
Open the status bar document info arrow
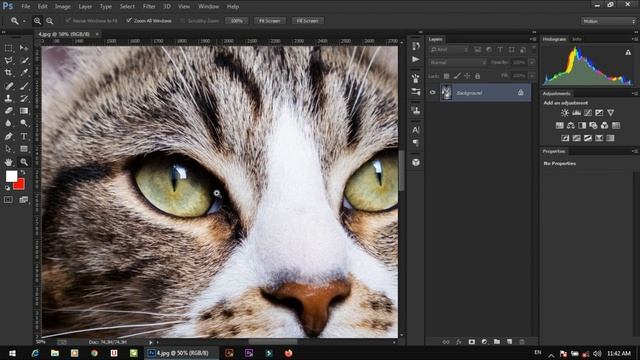point(151,342)
